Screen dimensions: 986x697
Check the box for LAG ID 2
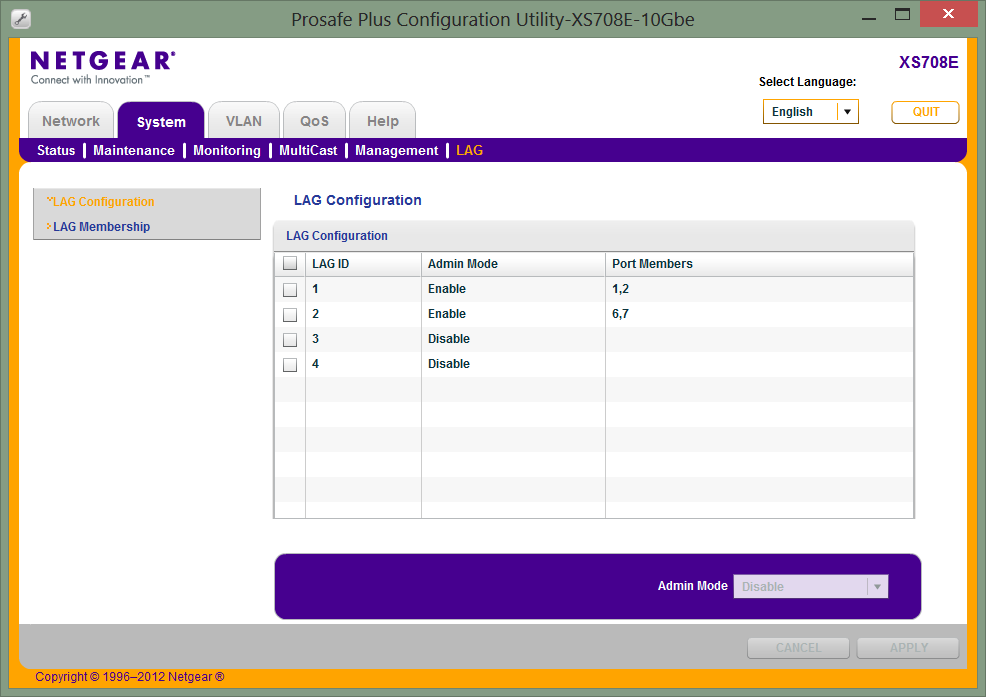[290, 315]
